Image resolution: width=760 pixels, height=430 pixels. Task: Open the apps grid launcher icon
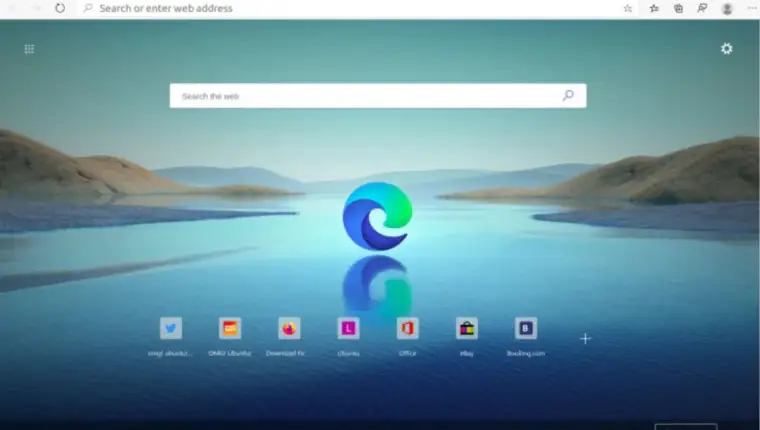(29, 49)
